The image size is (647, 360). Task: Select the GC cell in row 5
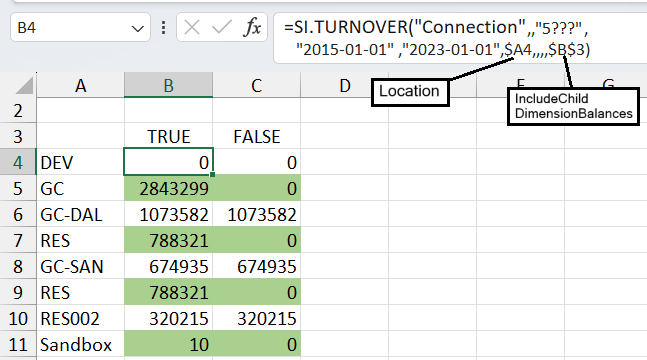tap(80, 188)
